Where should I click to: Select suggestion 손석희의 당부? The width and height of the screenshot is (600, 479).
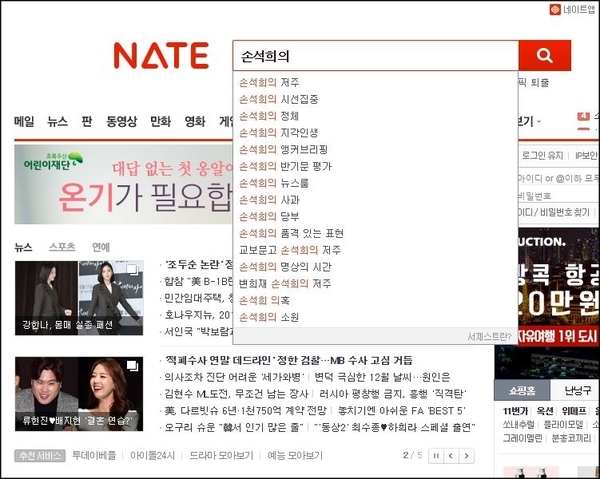click(269, 217)
